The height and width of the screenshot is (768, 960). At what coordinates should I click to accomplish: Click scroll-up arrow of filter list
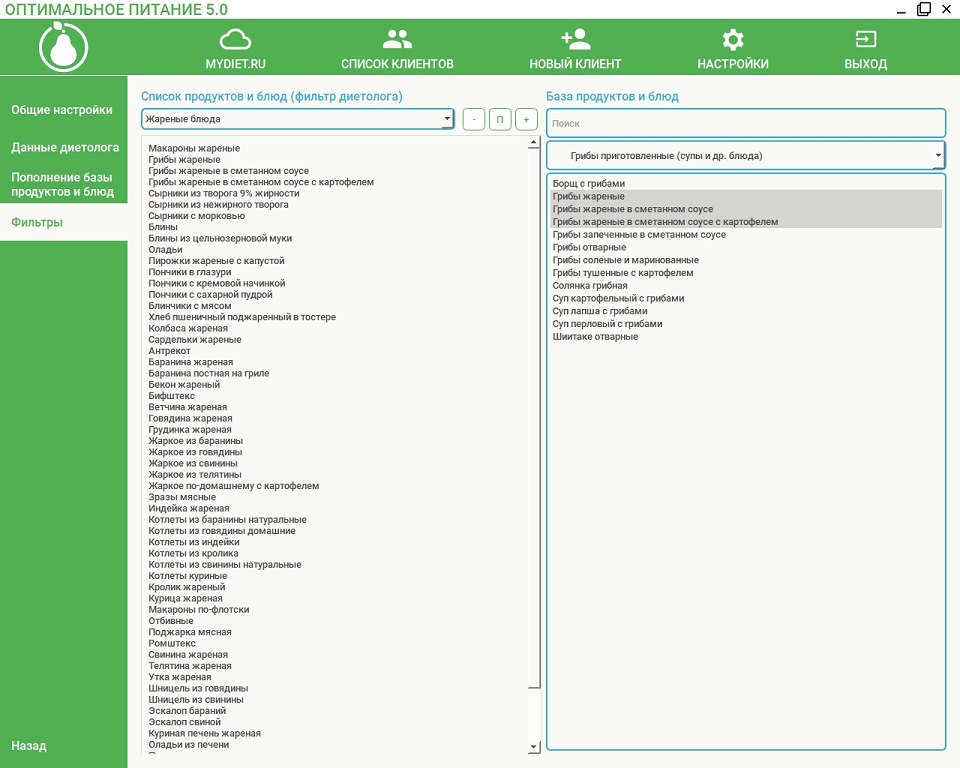click(533, 143)
